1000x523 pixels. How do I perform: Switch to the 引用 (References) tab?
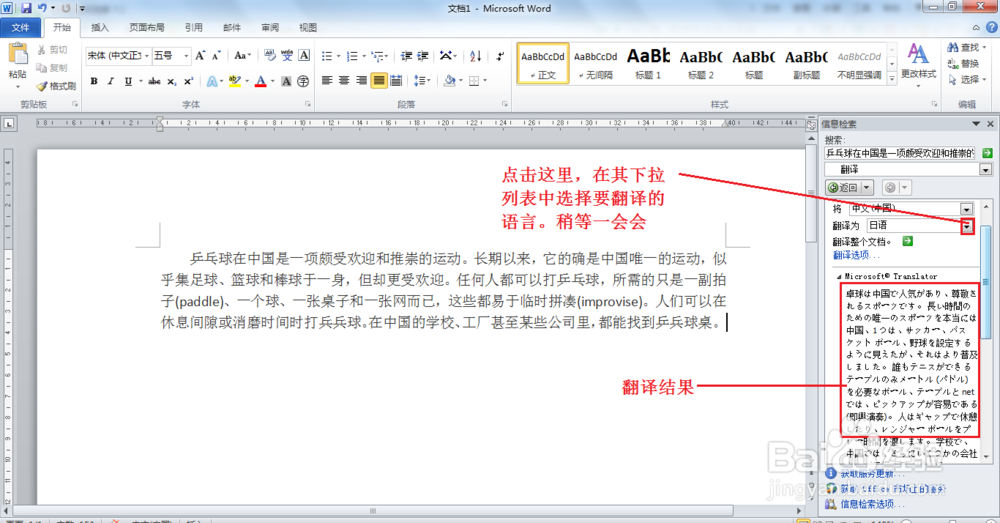(x=193, y=27)
